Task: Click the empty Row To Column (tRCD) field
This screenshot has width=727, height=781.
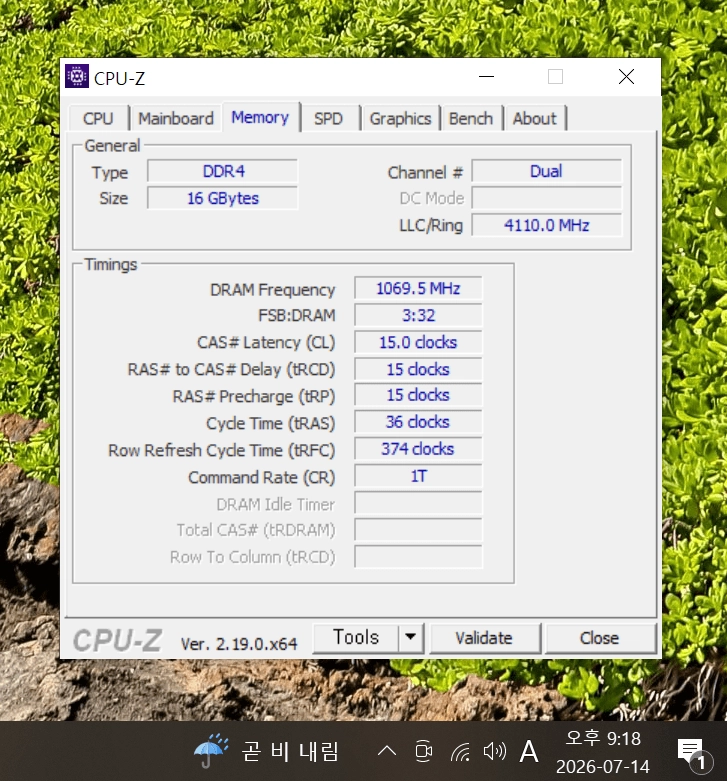Action: 418,557
